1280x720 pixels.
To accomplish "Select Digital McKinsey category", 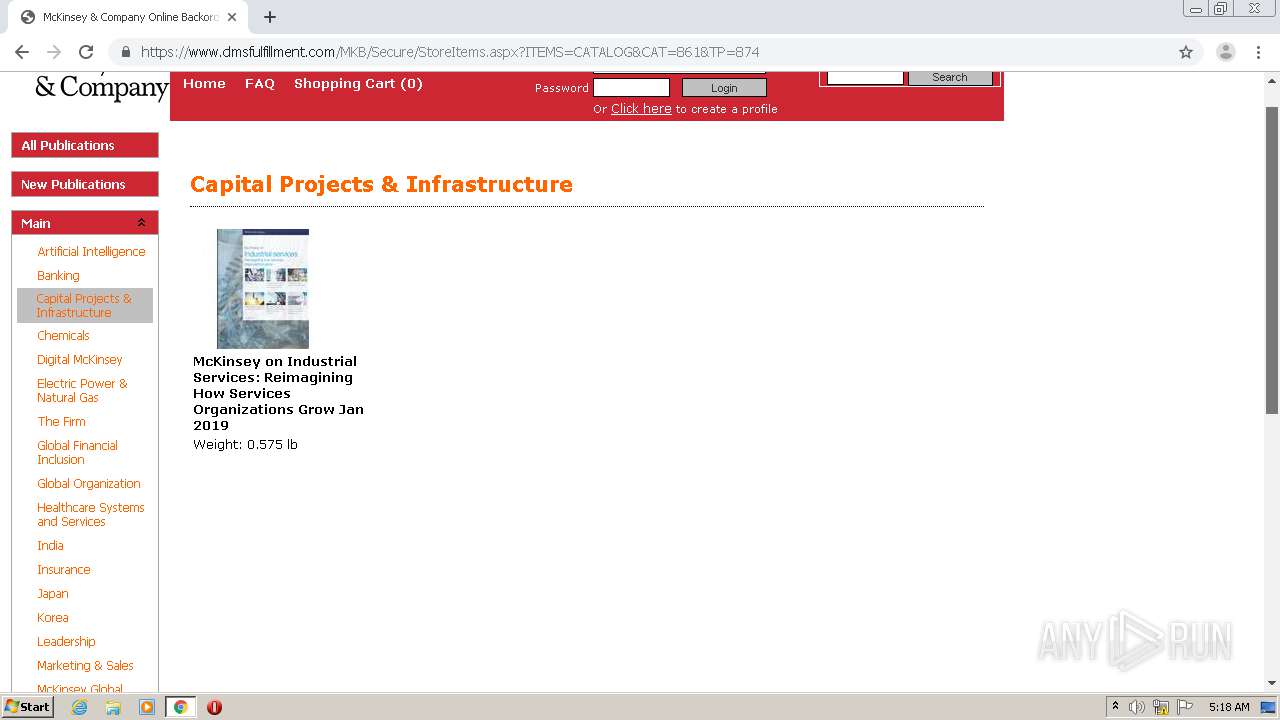I will click(80, 360).
